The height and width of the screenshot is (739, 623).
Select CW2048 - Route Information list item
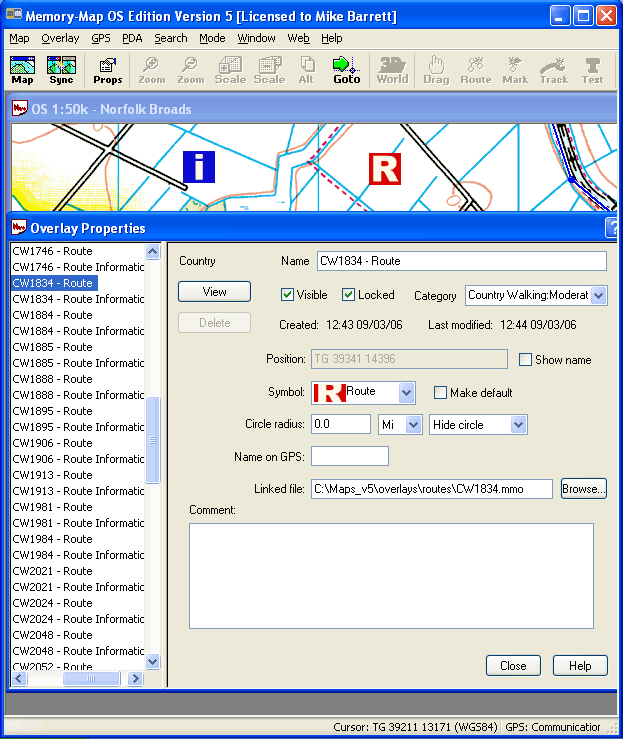tap(78, 651)
